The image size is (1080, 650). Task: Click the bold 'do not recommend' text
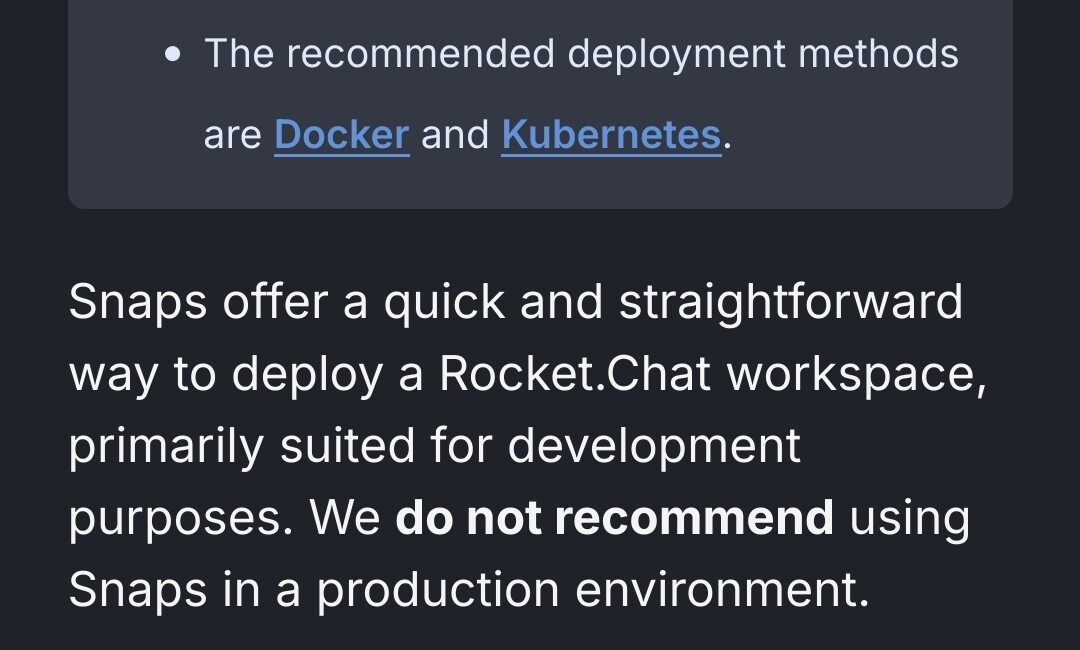[x=614, y=517]
